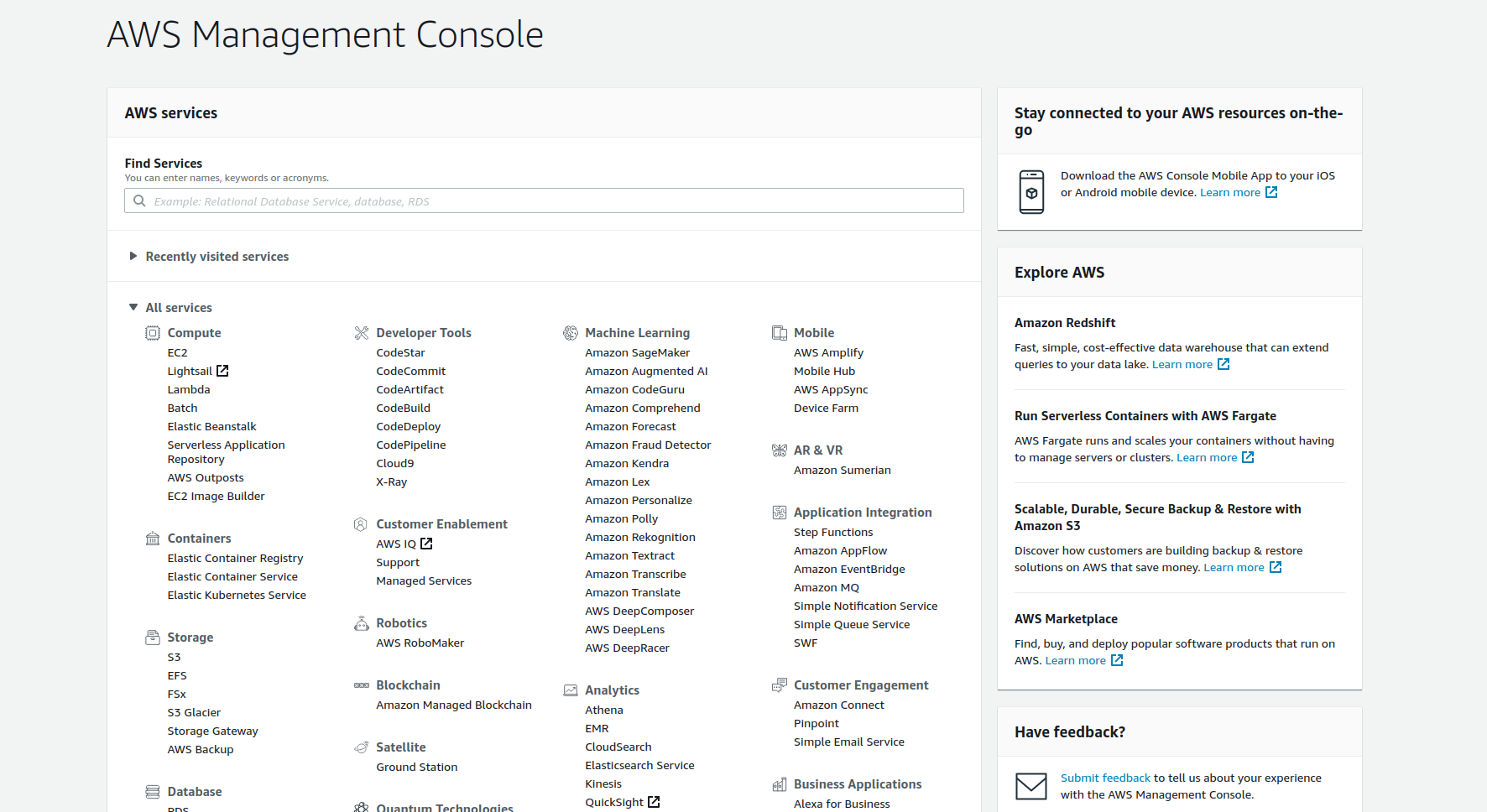The image size is (1487, 812).
Task: Click the Customer Enablement category icon
Action: click(x=361, y=524)
